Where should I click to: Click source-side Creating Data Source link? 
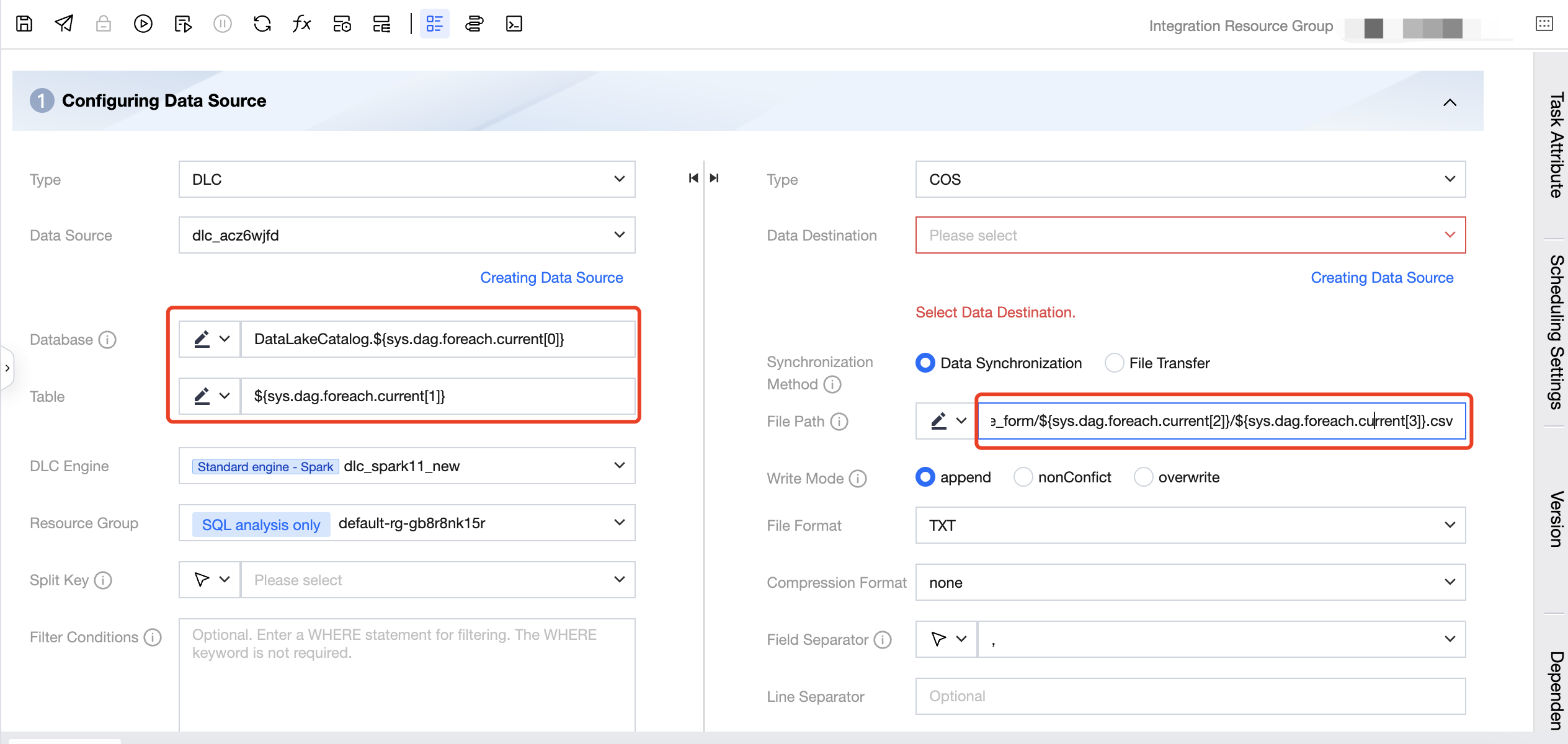551,278
